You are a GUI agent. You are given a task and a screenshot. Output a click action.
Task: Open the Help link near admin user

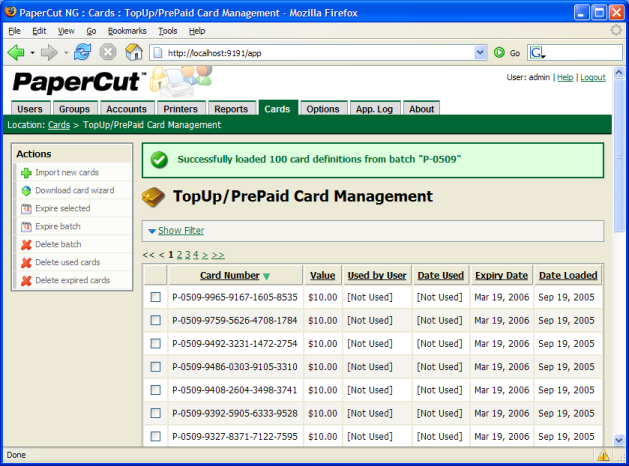565,77
